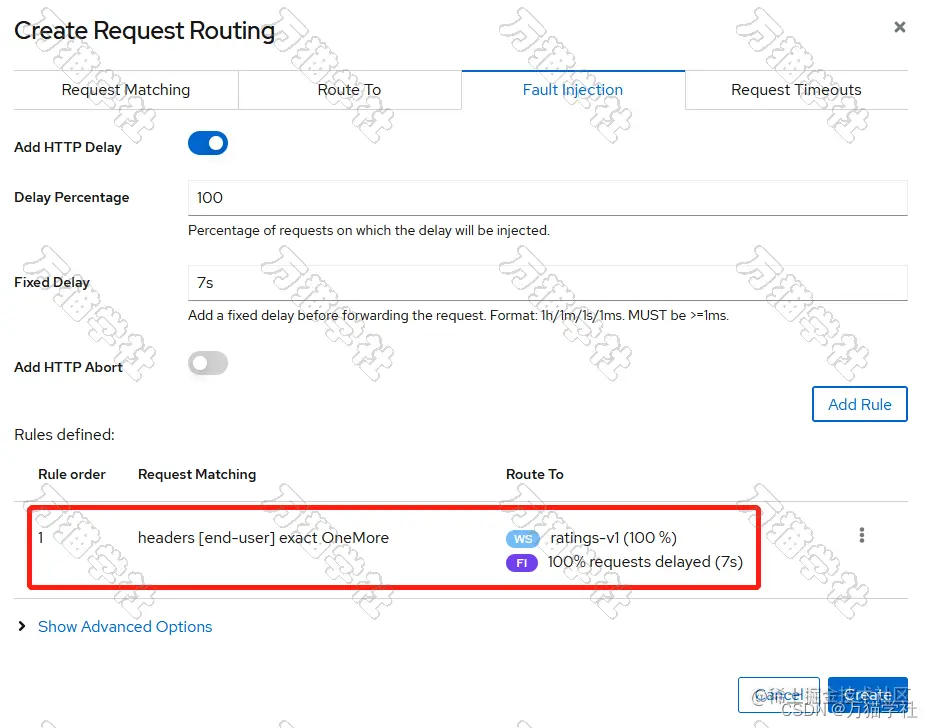Toggle the Add HTTP Delay switch off
Viewport: 933px width, 728px height.
click(208, 143)
